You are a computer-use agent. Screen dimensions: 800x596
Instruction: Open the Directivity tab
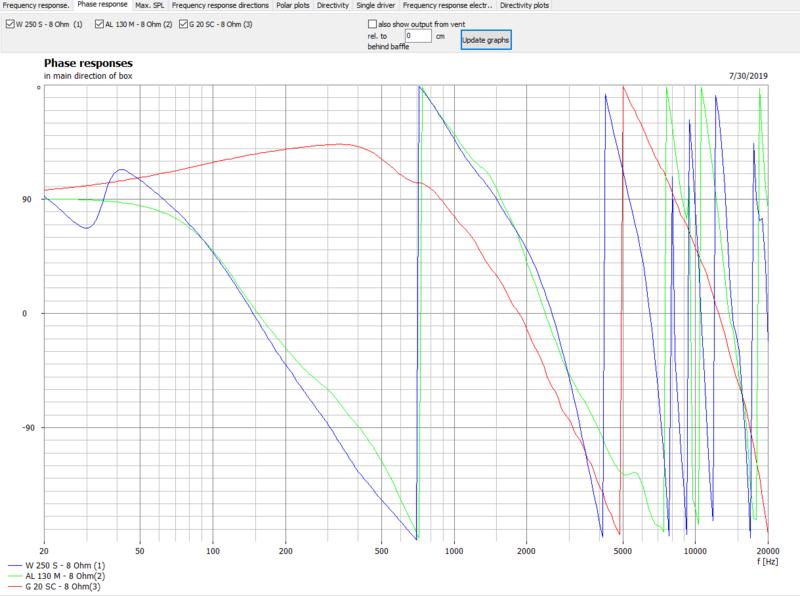coord(332,6)
